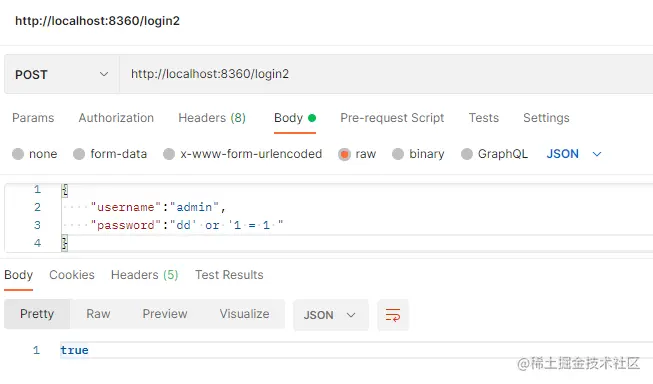The width and height of the screenshot is (653, 384).
Task: Click the "password" line in body editor
Action: coord(187,225)
